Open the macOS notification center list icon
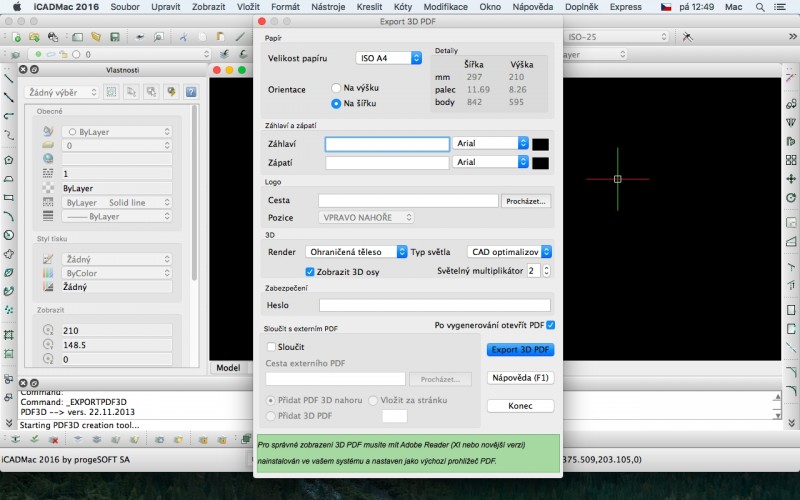 [780, 7]
